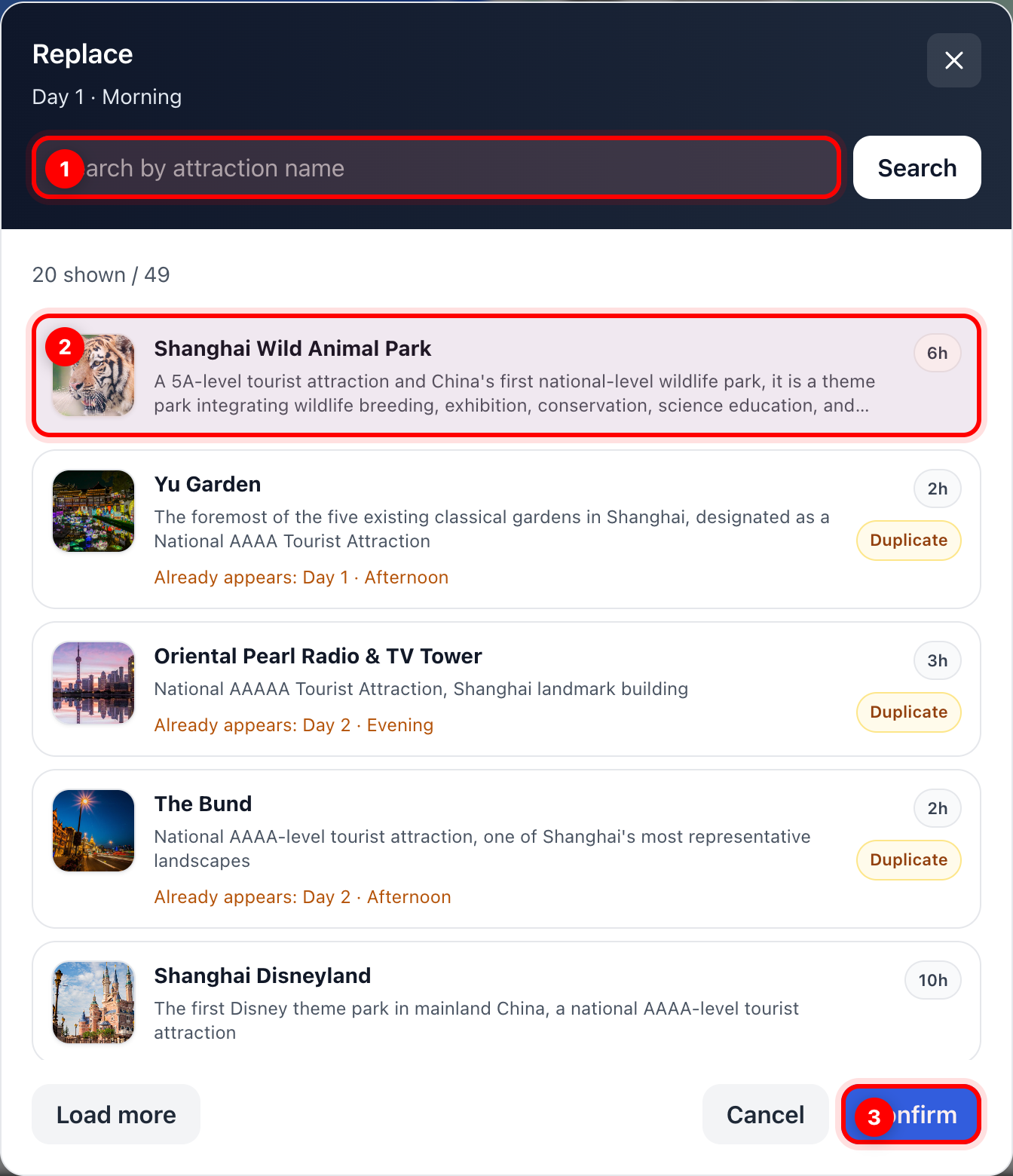Viewport: 1013px width, 1176px height.
Task: Click The Bund night photo thumbnail
Action: [93, 831]
